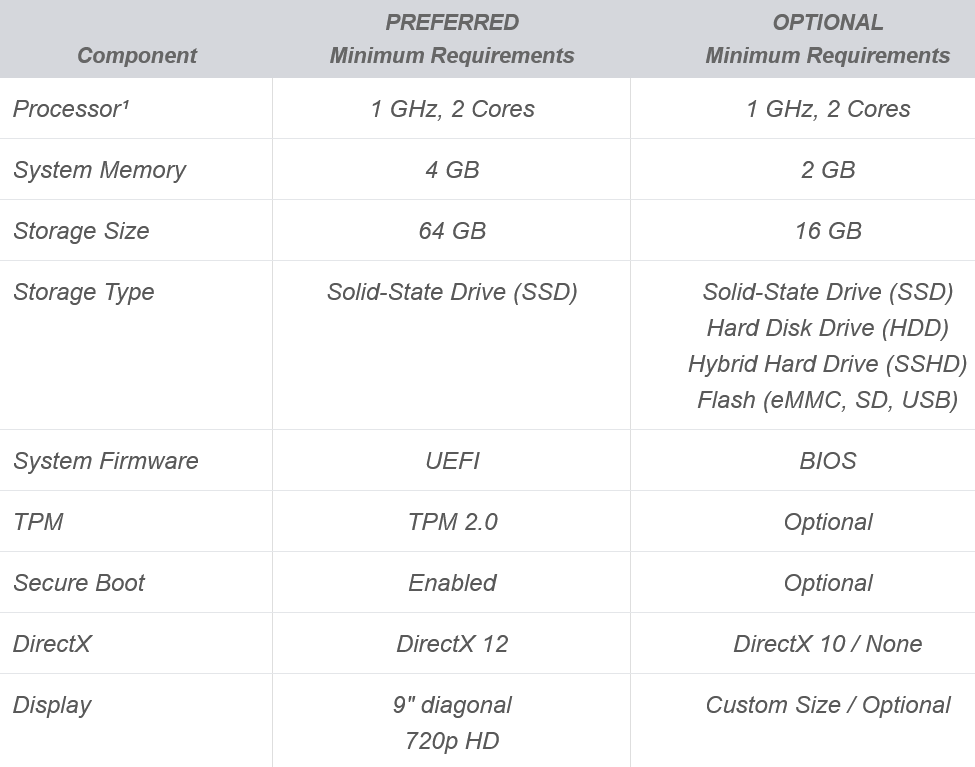Click the optional 2 GB memory cell
Screen dimensions: 975x767
[x=828, y=170]
